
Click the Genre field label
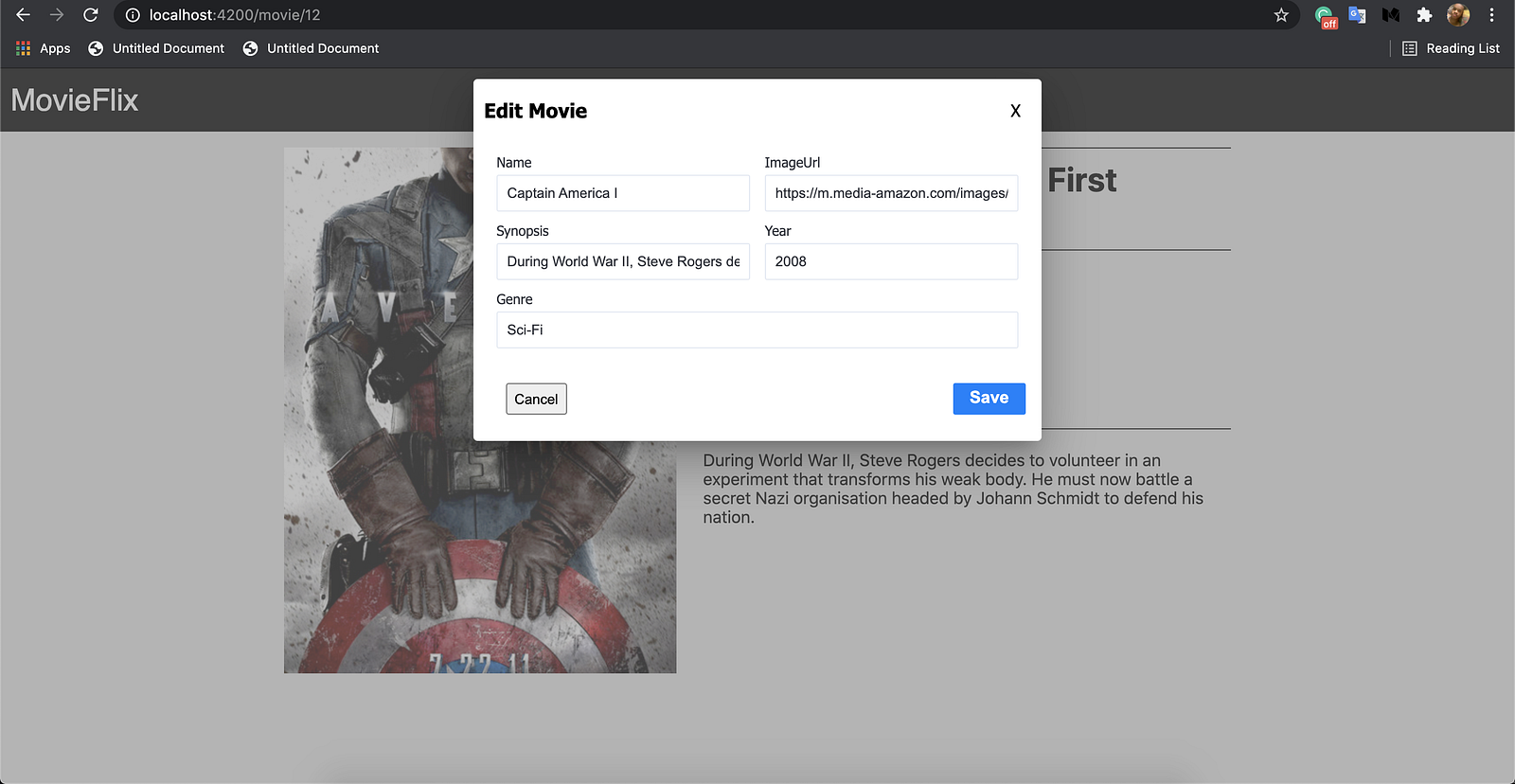coord(514,299)
